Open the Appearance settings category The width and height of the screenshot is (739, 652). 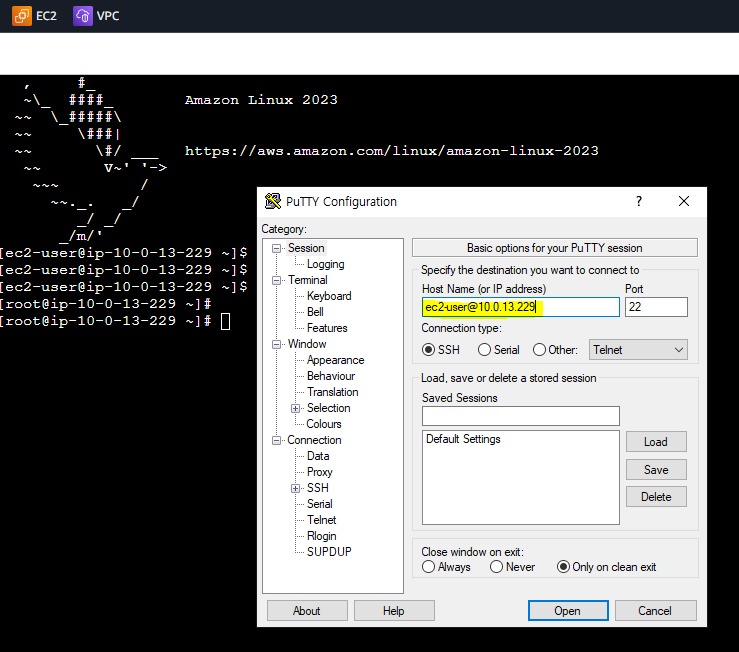(336, 360)
